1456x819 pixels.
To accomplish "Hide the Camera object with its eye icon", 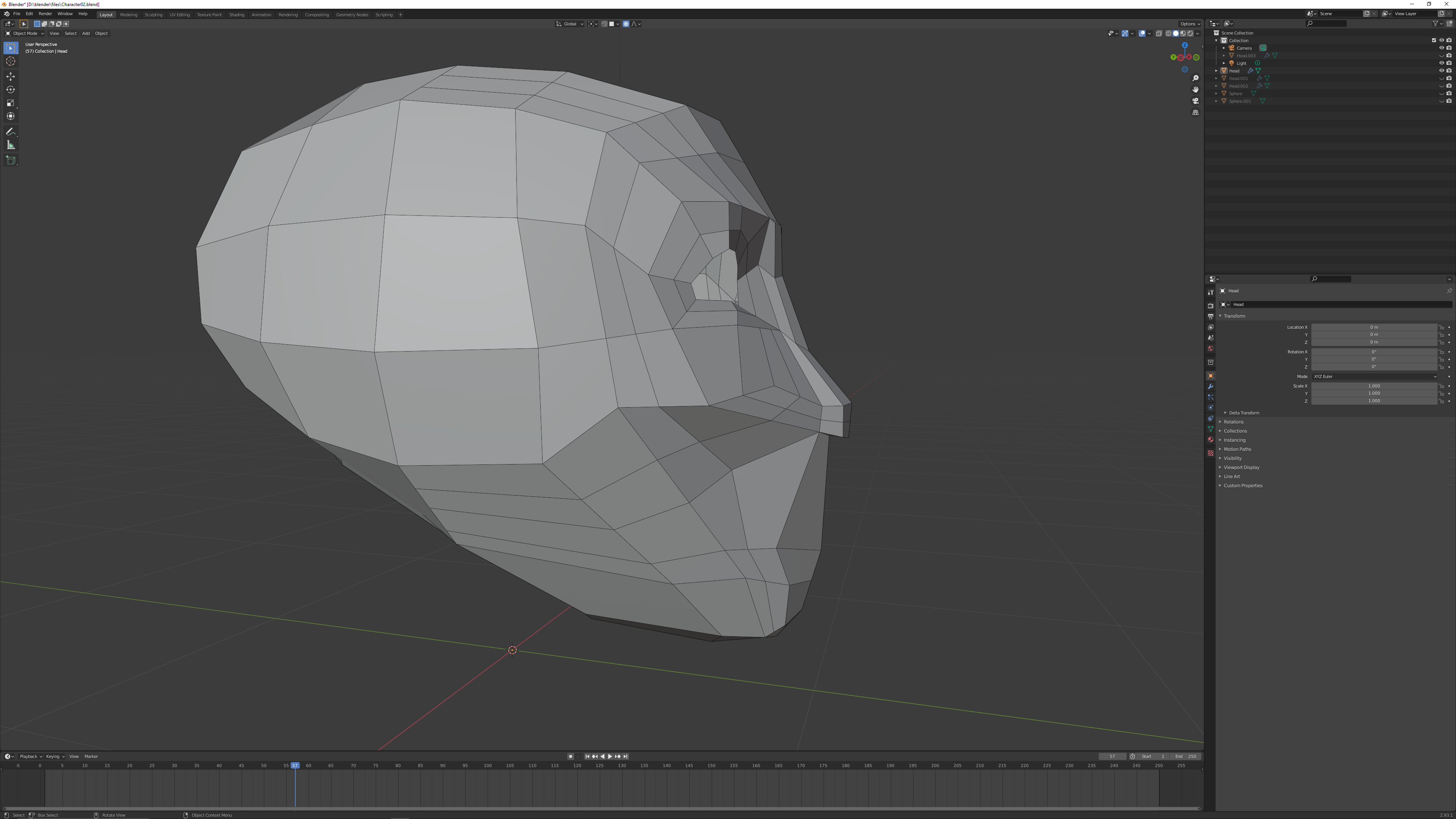I will click(x=1441, y=48).
